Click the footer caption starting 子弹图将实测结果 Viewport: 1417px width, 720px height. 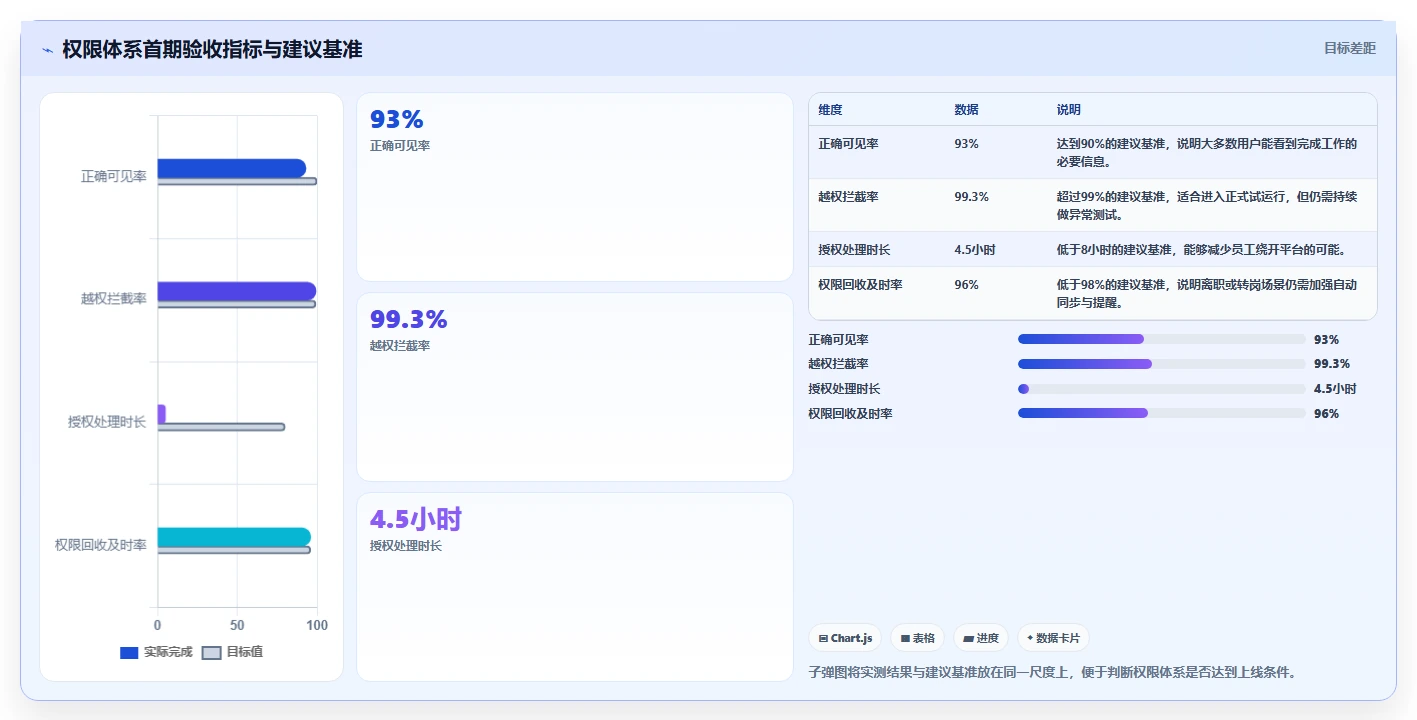[1052, 673]
